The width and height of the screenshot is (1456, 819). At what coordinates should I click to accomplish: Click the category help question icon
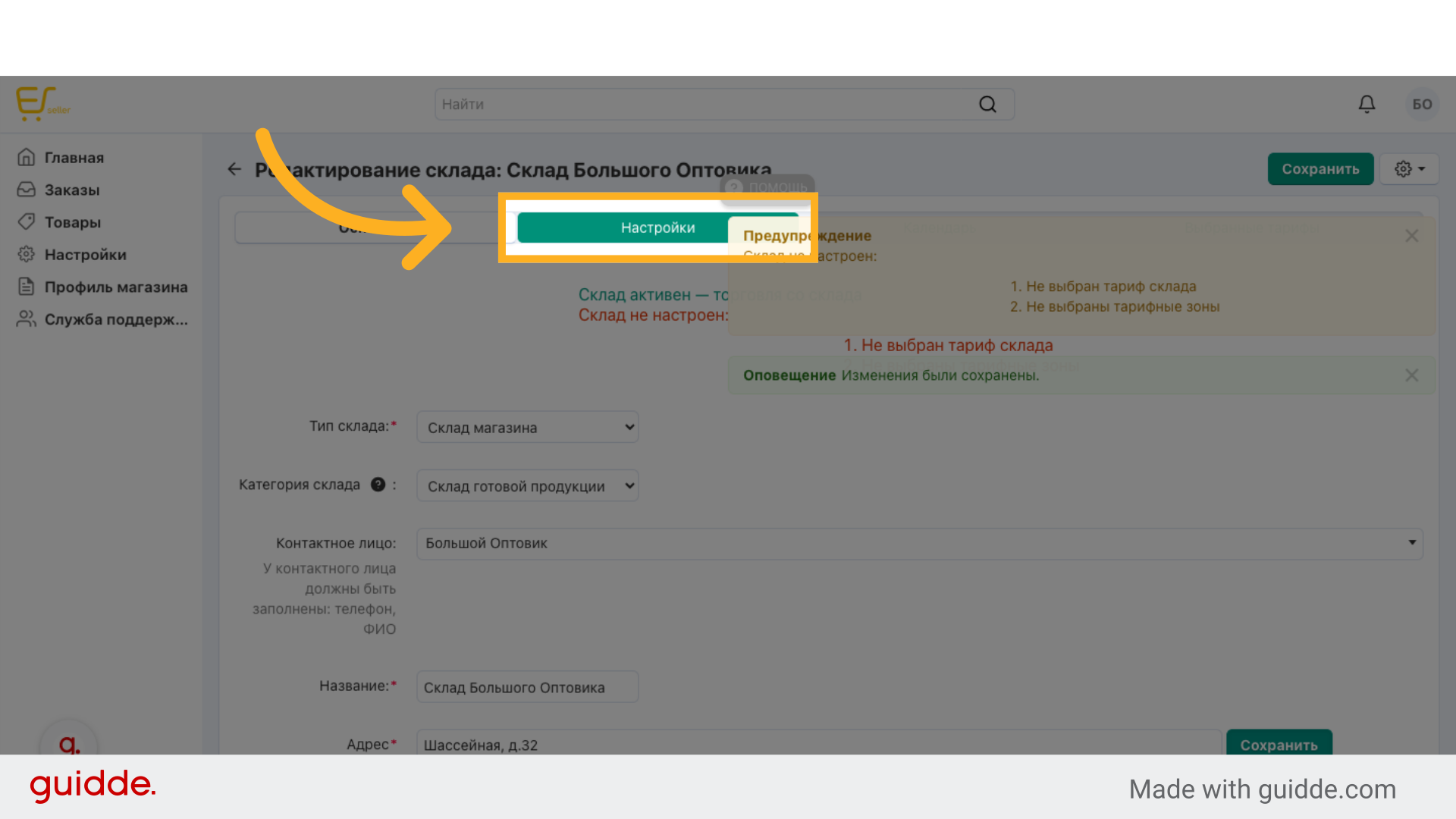(378, 485)
